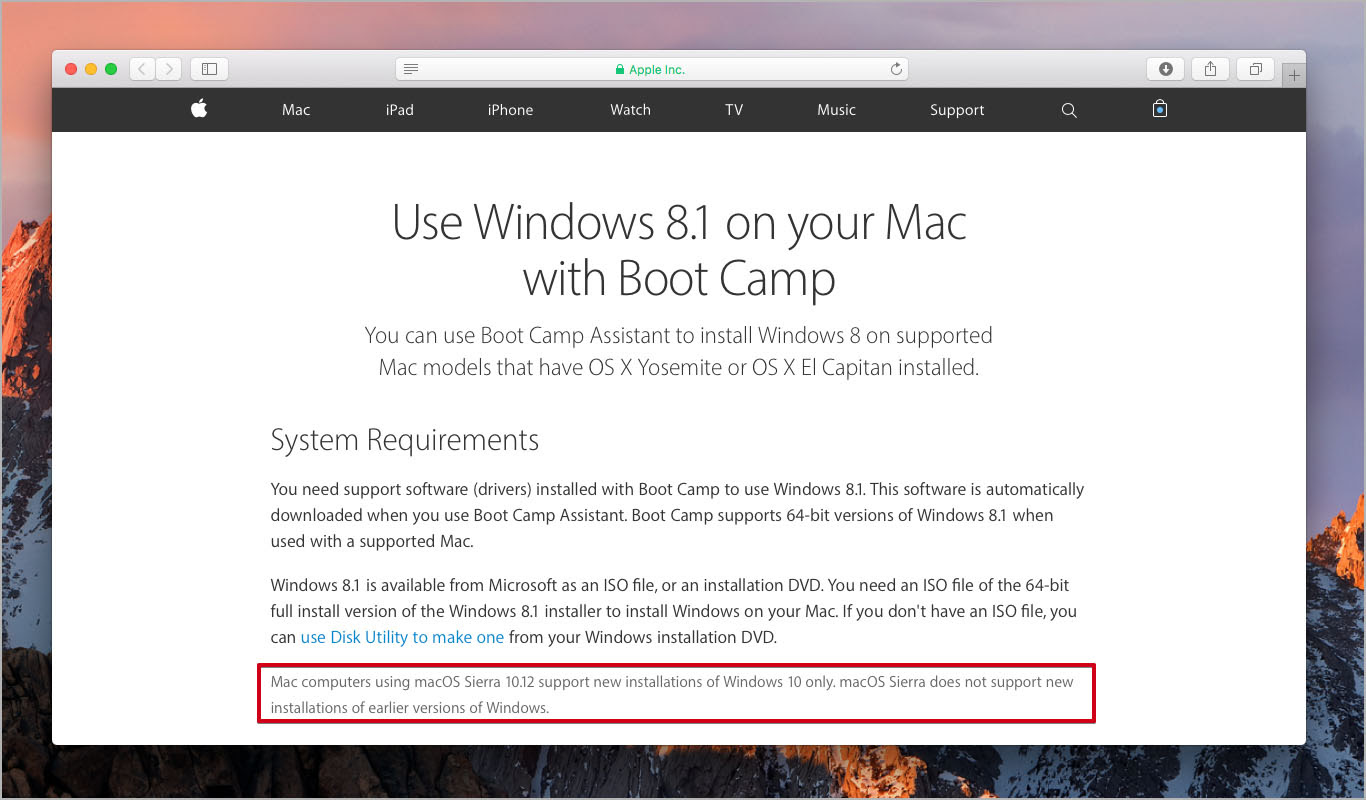
Task: Click the Apple logo in nav bar
Action: coord(199,109)
